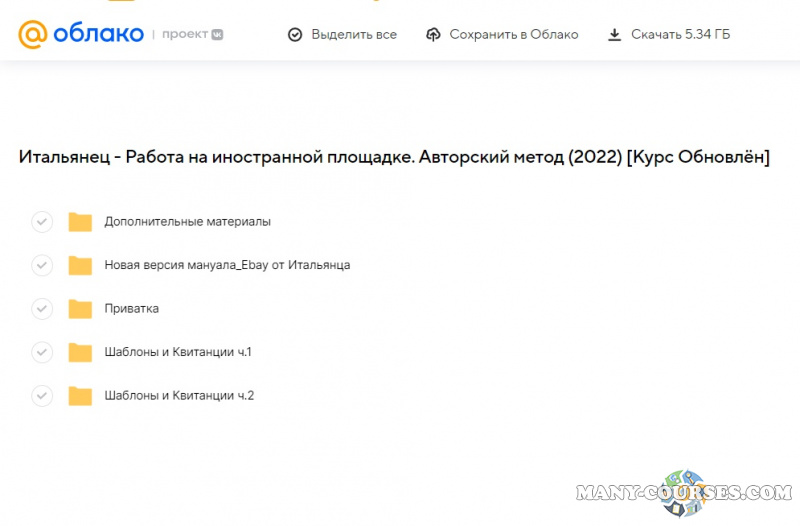Click the VK project badge icon
The height and width of the screenshot is (526, 800).
coord(217,34)
